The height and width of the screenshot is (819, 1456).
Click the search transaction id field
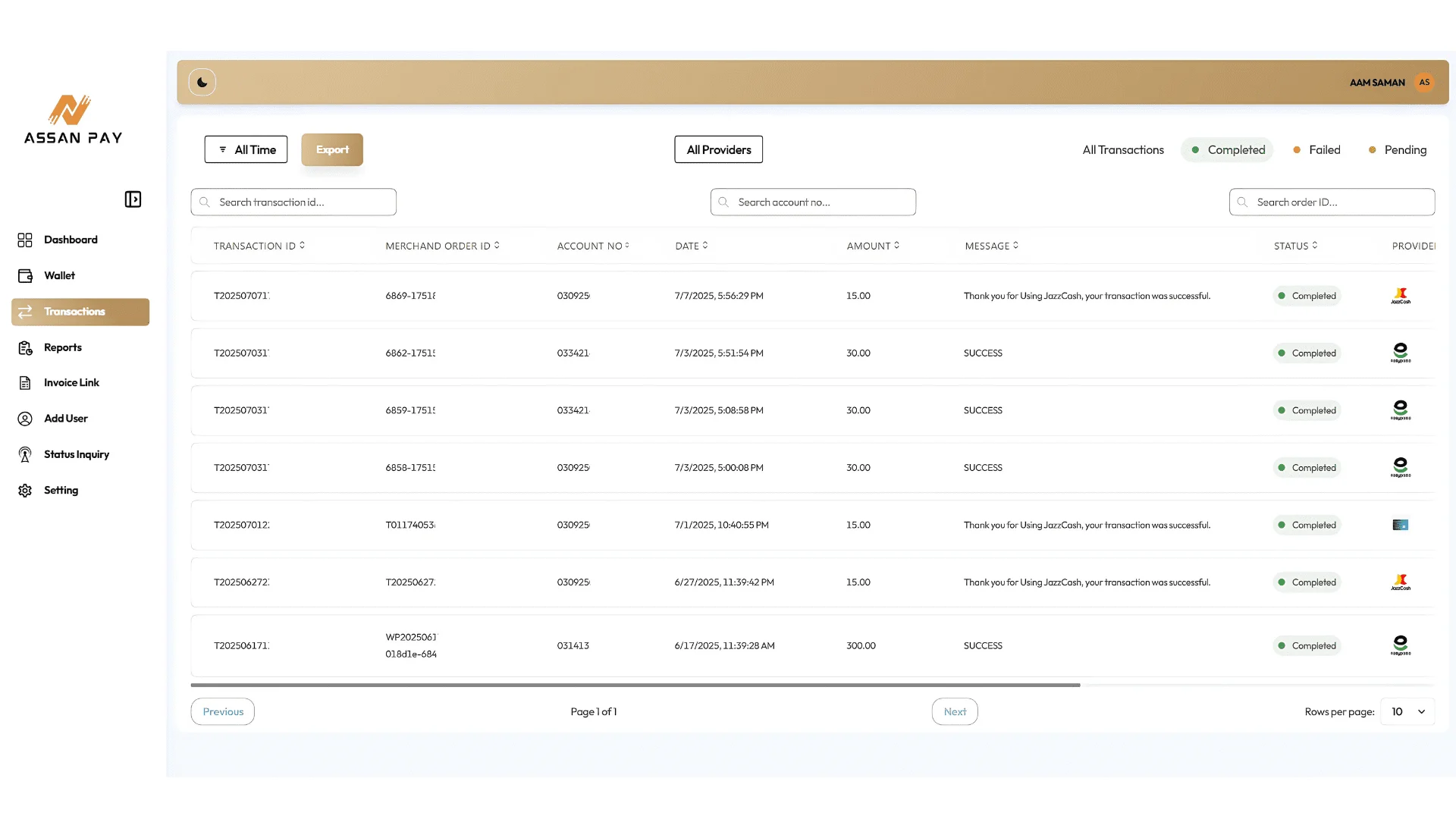coord(293,202)
